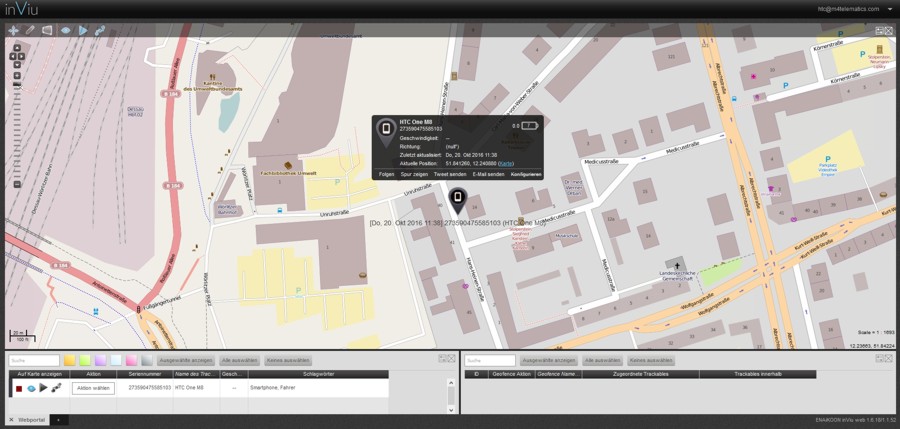Click the Seriennummer column header
Screen dimensions: 900x429
pyautogui.click(x=145, y=374)
